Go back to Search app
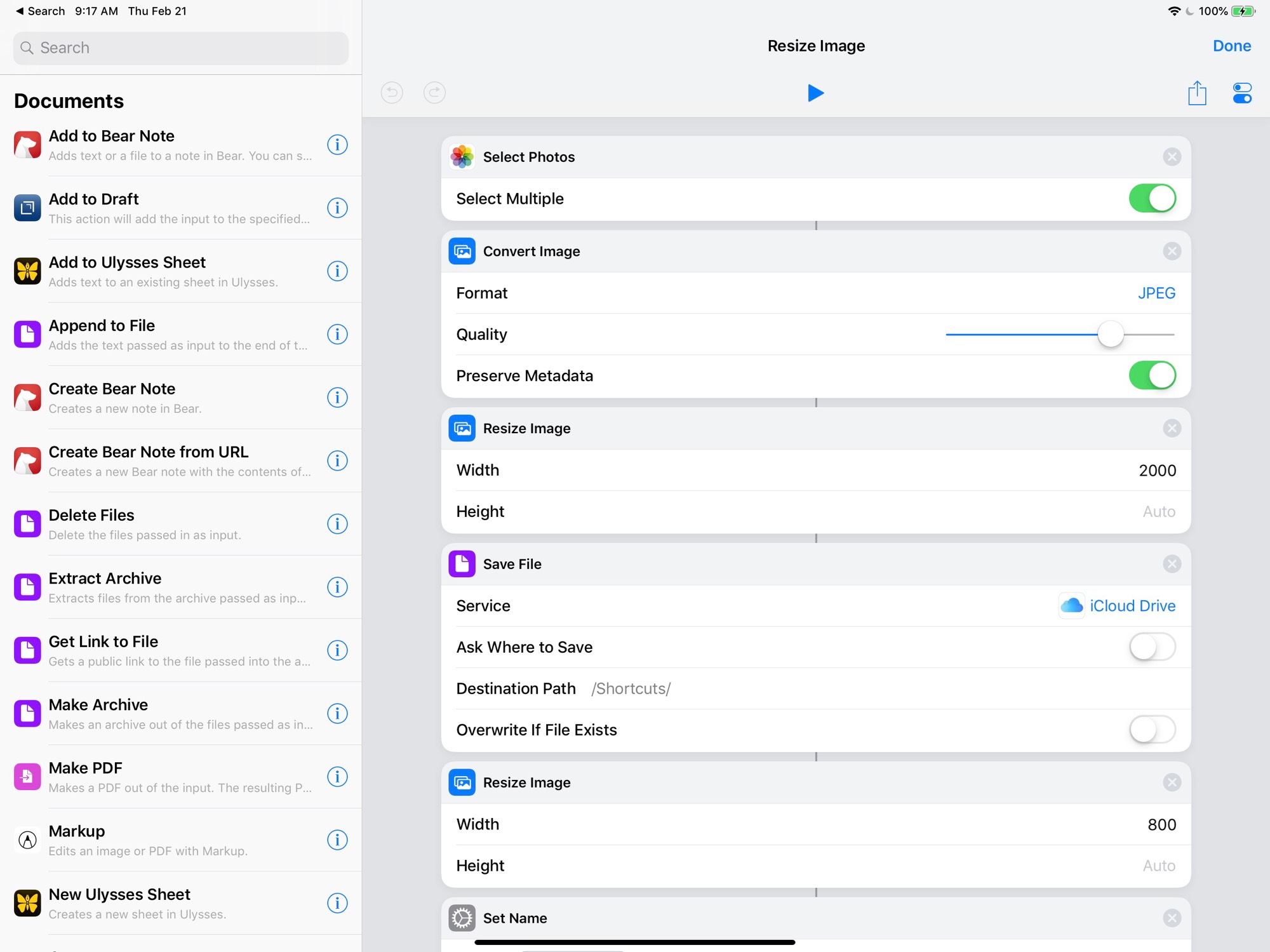The image size is (1270, 952). pyautogui.click(x=39, y=11)
